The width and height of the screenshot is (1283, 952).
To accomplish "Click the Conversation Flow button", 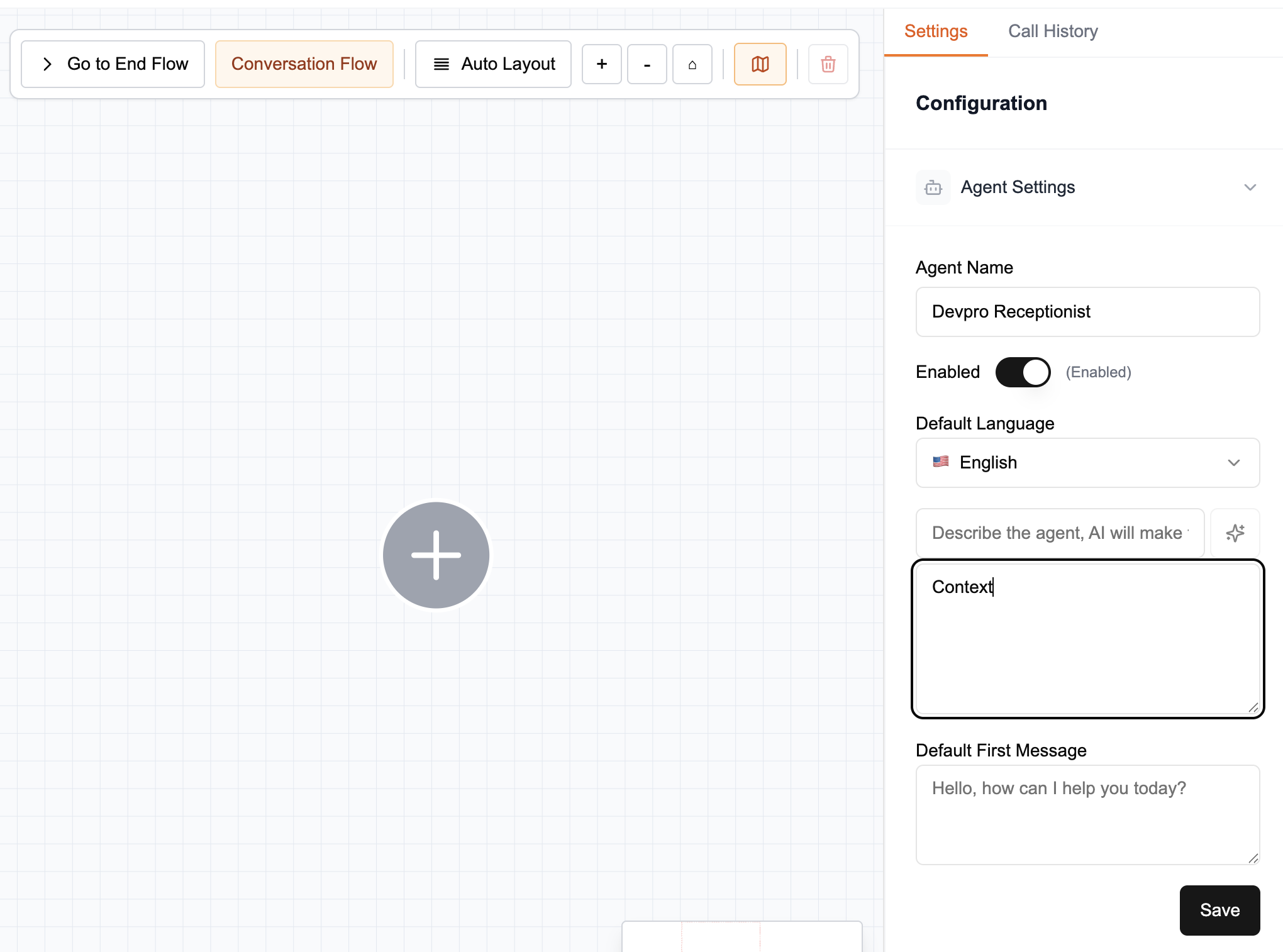I will [304, 64].
